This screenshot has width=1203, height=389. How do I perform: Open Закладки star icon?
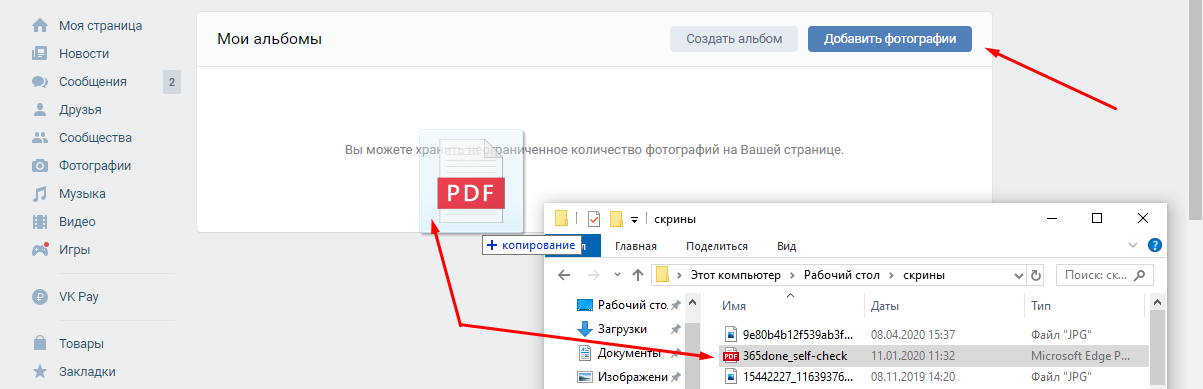tap(40, 372)
